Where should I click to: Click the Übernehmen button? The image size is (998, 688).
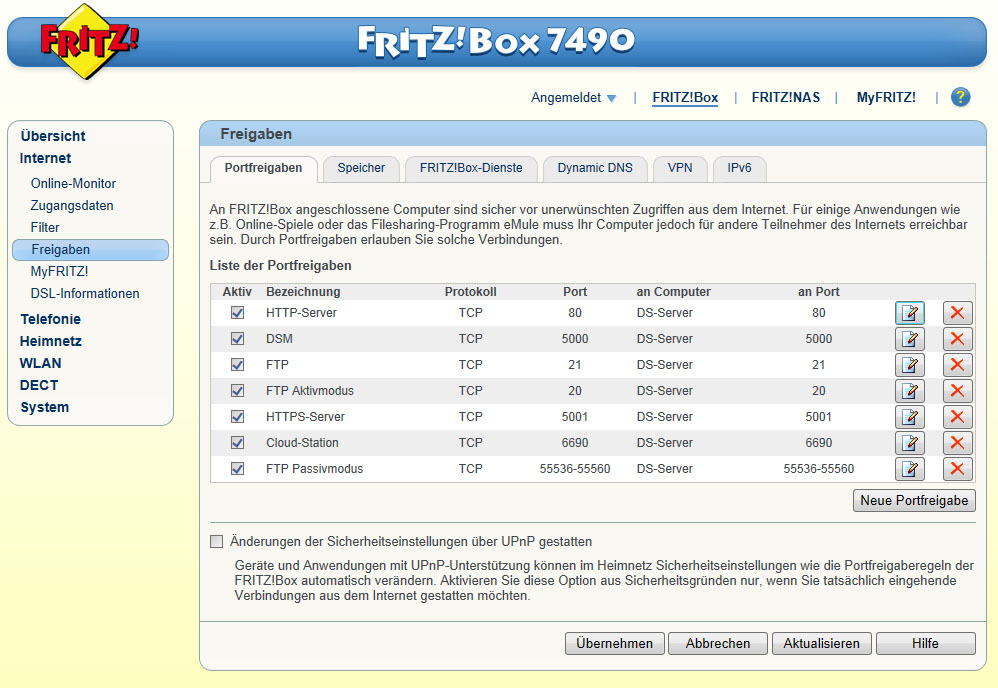[614, 643]
